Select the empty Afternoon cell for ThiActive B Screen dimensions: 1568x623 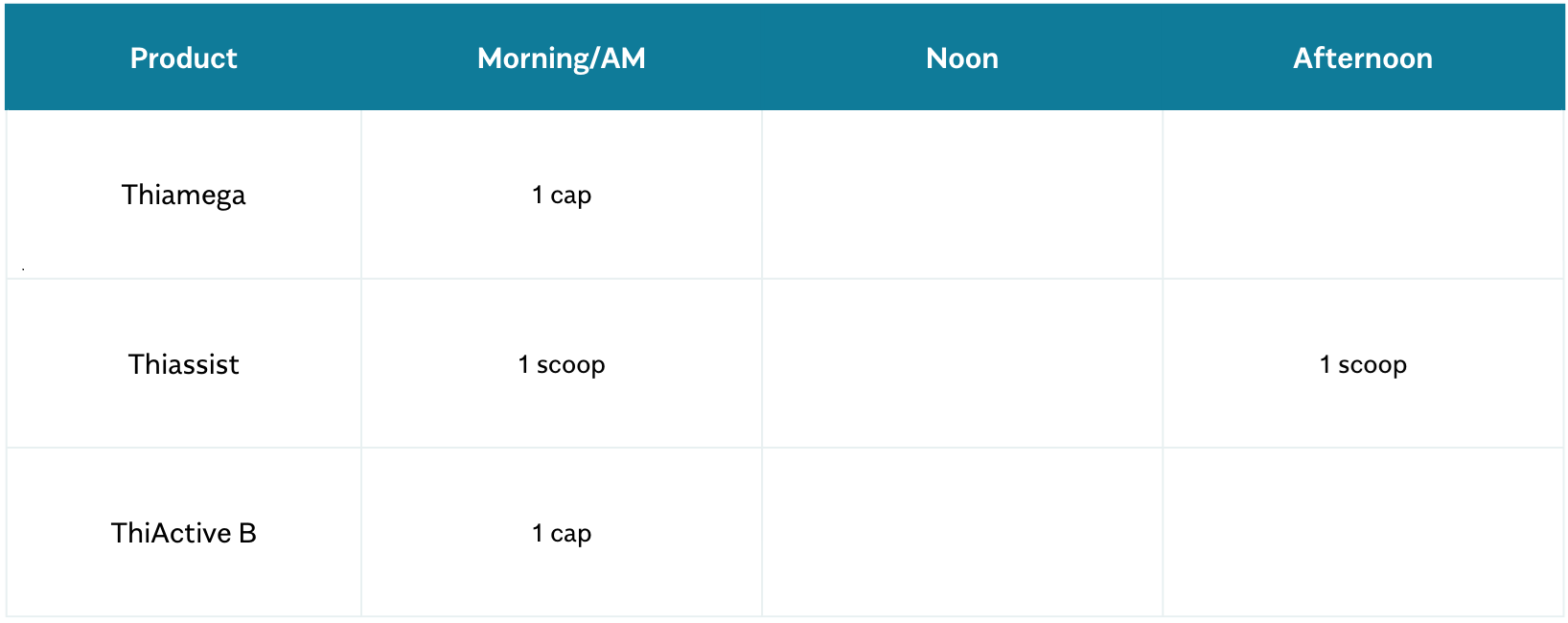tap(1362, 534)
